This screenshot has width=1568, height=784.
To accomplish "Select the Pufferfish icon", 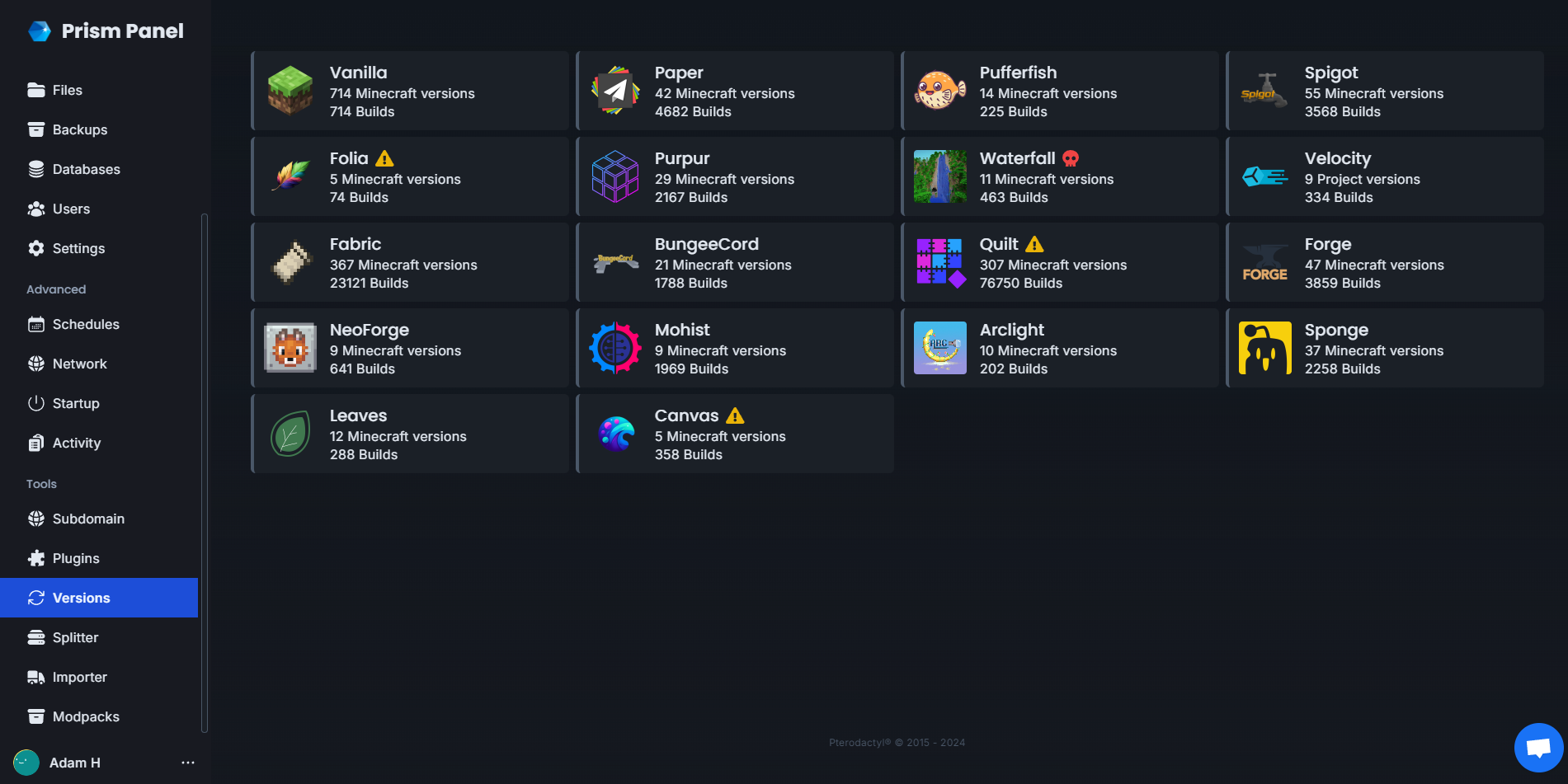I will click(940, 91).
